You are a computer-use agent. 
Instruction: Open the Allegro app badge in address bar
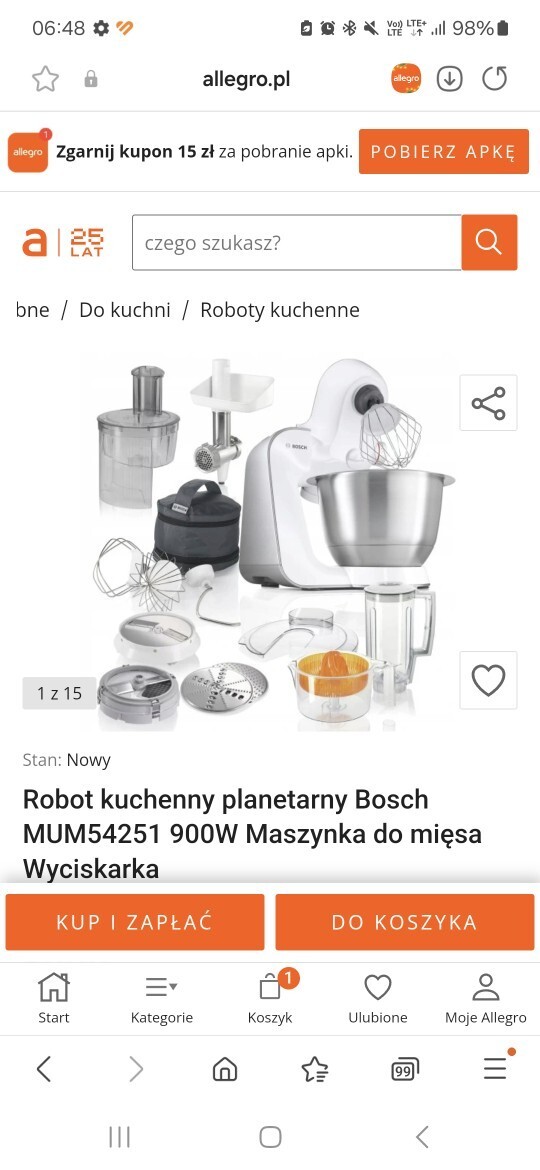tap(406, 78)
